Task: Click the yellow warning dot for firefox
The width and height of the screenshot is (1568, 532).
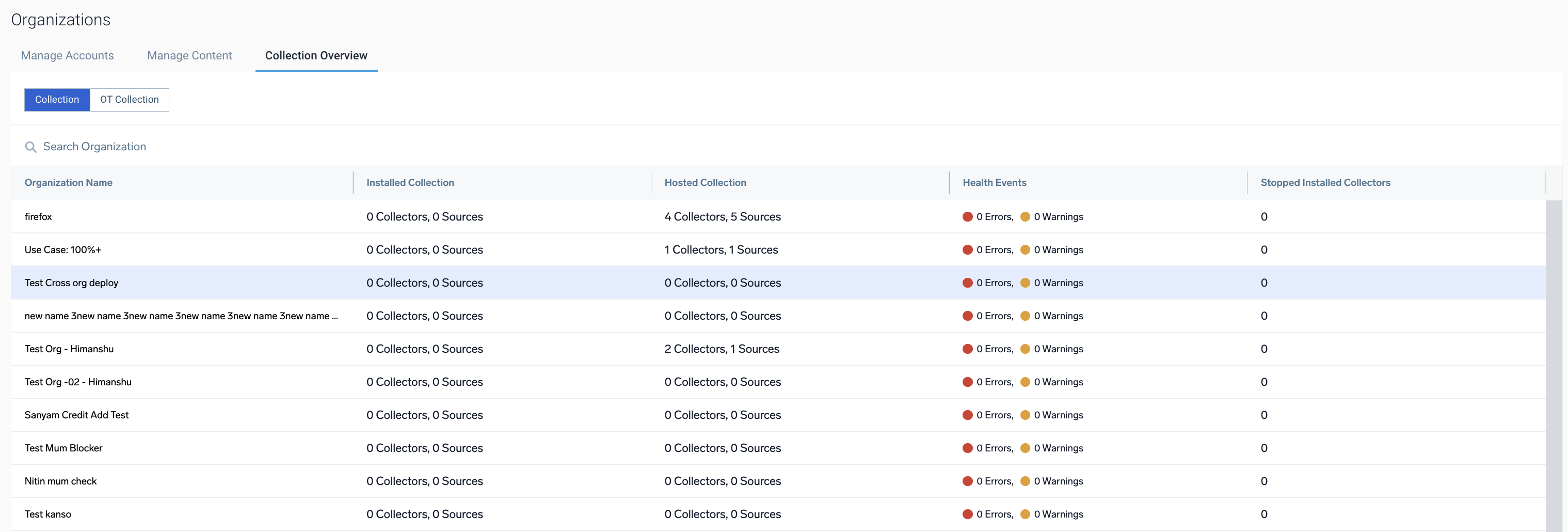Action: click(x=1025, y=217)
